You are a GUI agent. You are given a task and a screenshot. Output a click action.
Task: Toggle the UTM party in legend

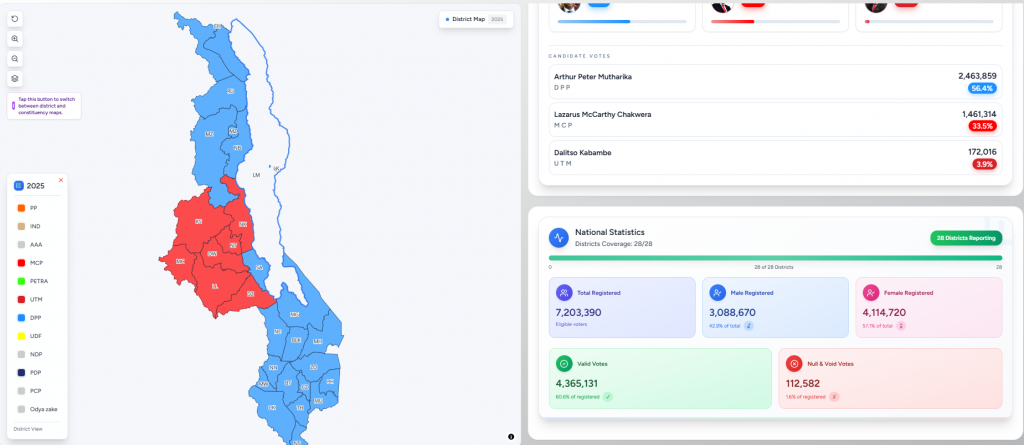coord(21,299)
